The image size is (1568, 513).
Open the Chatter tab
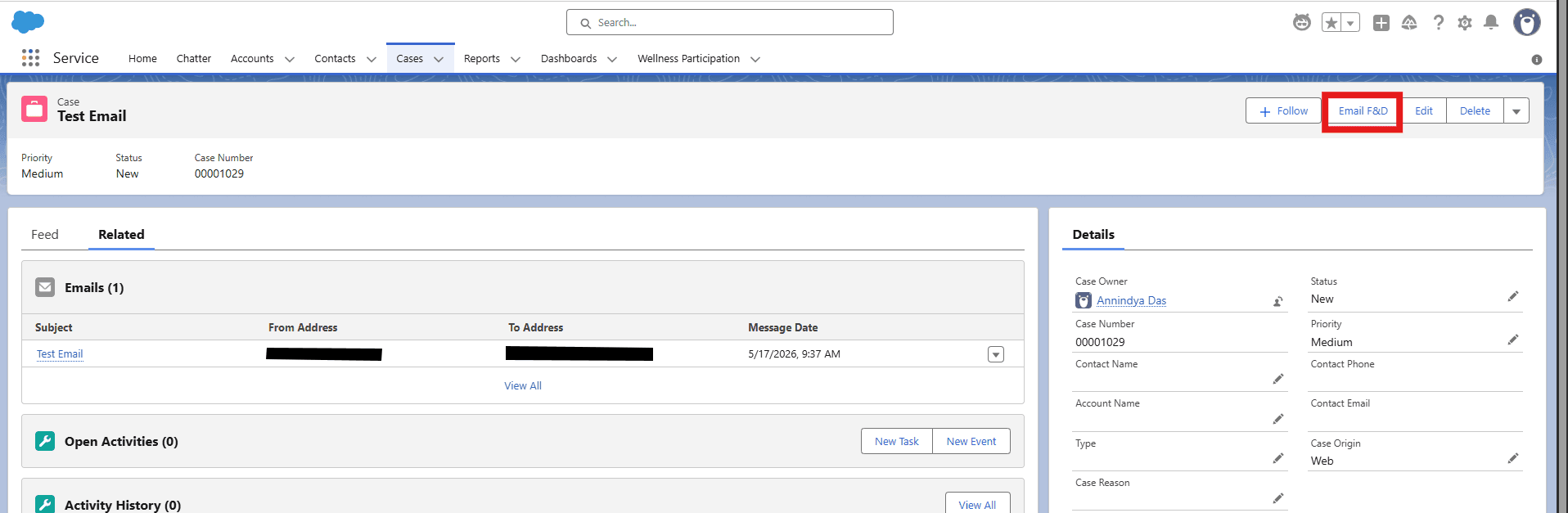tap(194, 58)
